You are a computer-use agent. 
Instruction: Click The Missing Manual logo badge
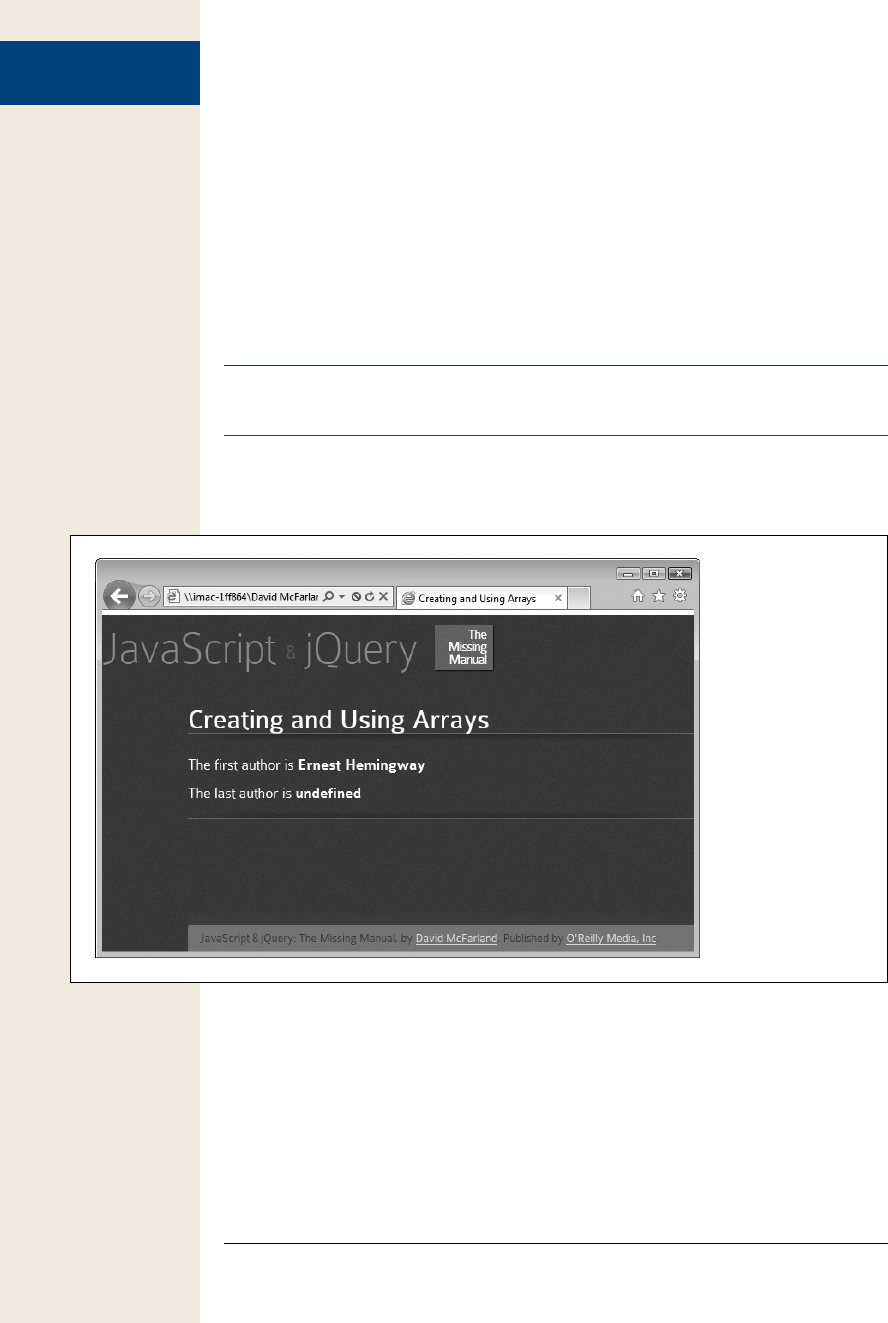tap(465, 648)
